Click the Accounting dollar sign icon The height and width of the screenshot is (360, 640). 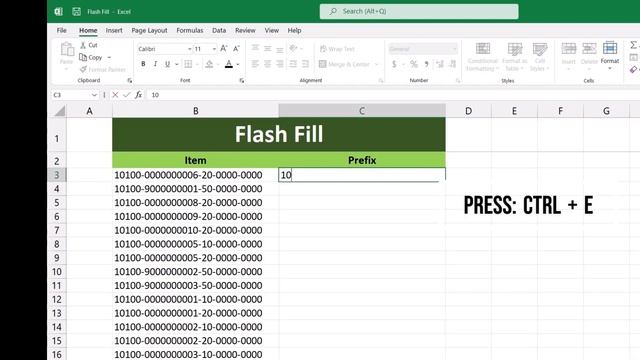394,64
